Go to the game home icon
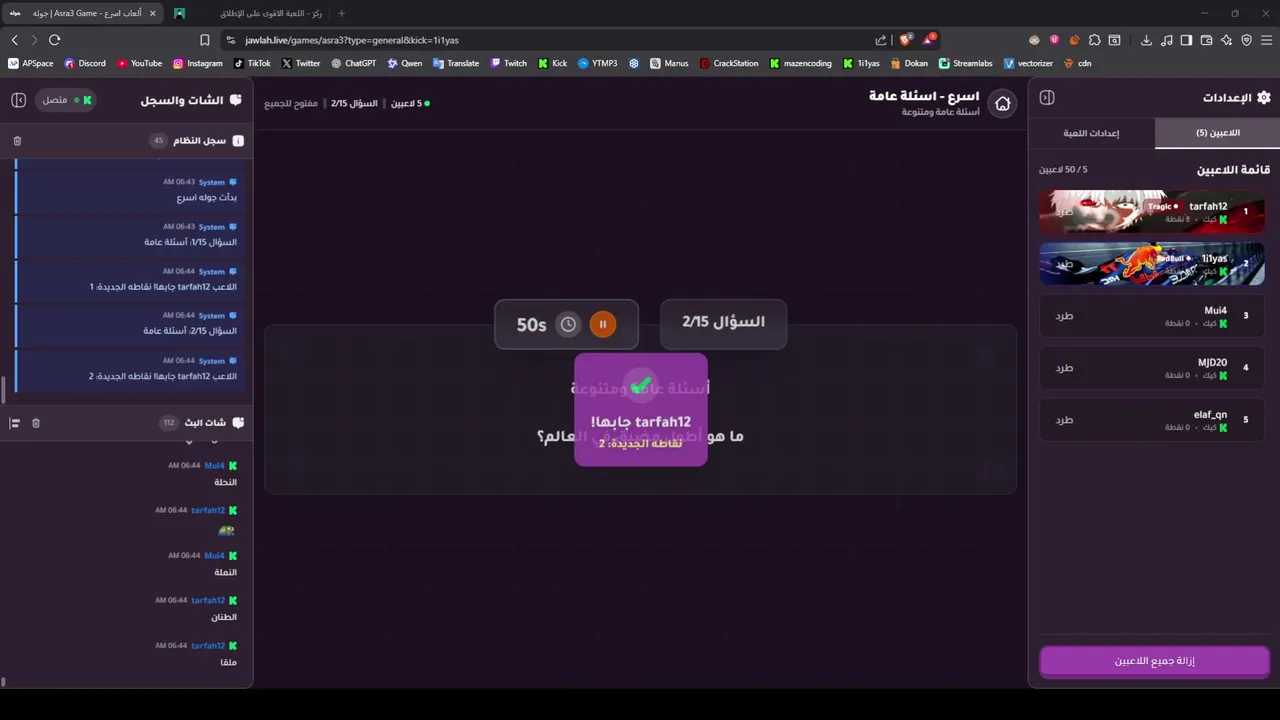This screenshot has width=1280, height=720. (x=1002, y=103)
